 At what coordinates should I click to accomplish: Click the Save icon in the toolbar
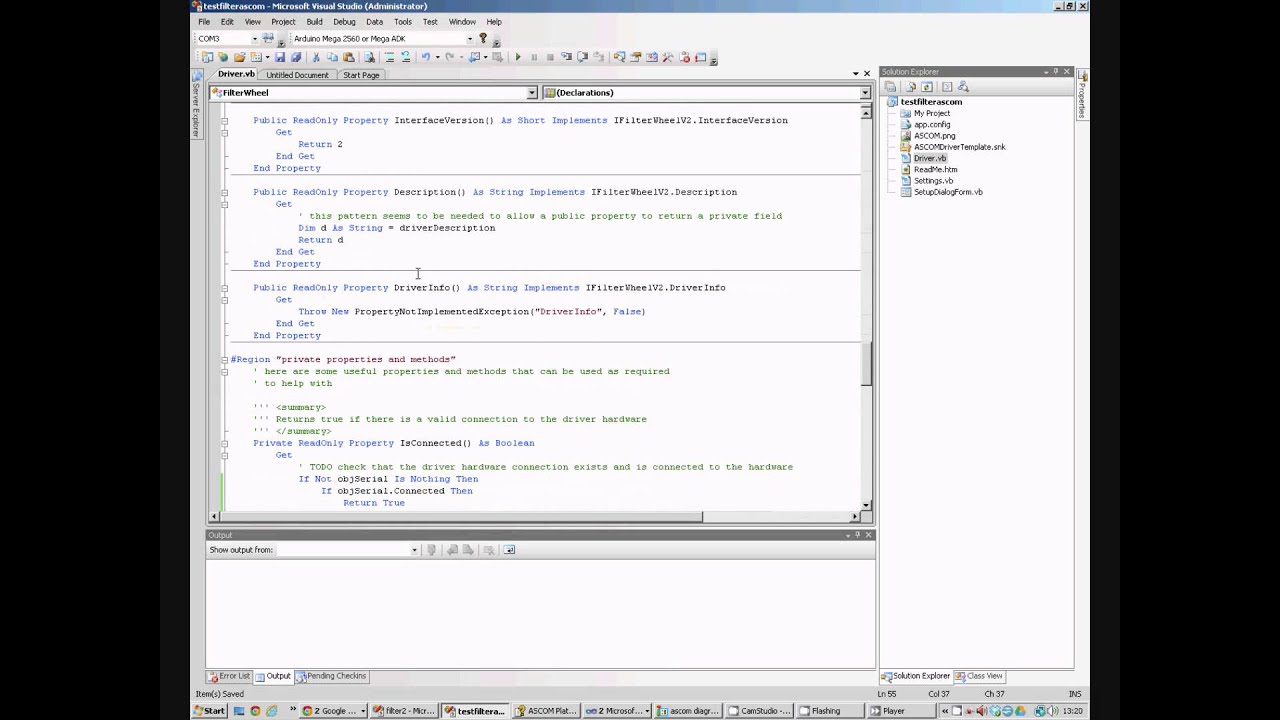pyautogui.click(x=280, y=57)
